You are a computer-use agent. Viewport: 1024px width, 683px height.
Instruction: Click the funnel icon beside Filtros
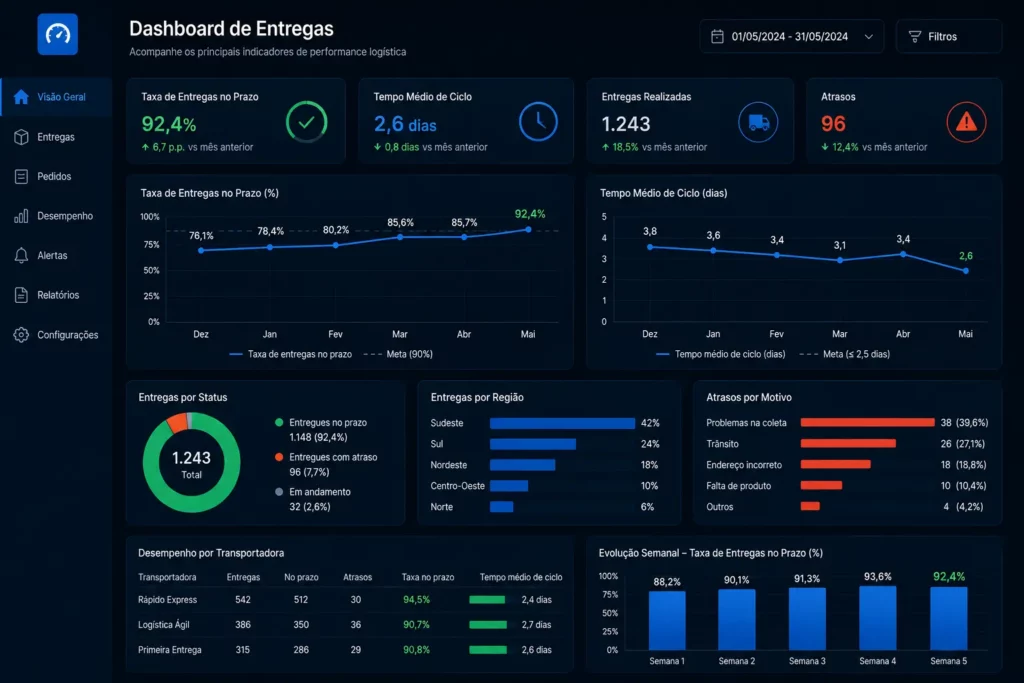(915, 37)
